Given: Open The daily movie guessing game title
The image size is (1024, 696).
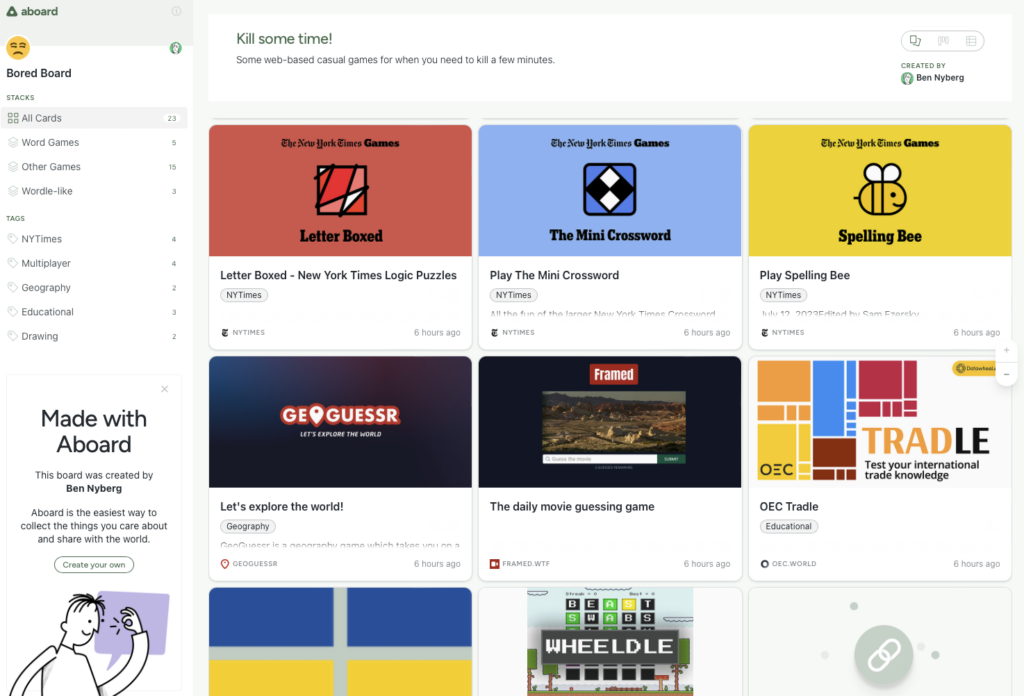Looking at the screenshot, I should click(x=572, y=507).
